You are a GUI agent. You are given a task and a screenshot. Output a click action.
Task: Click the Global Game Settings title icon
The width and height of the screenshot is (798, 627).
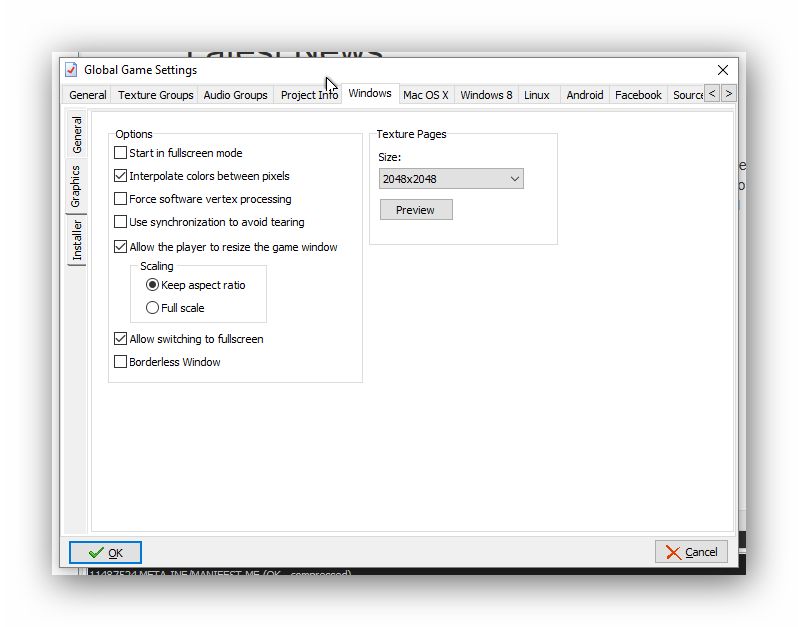coord(71,70)
